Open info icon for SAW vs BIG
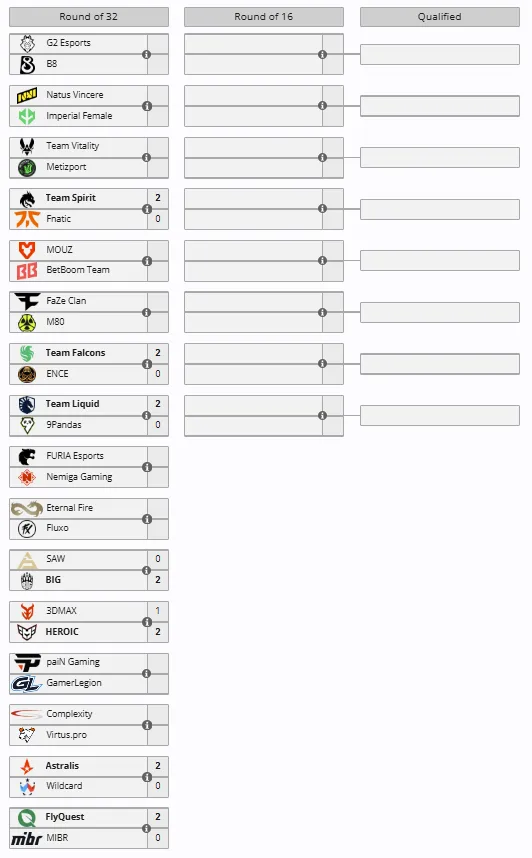 146,571
